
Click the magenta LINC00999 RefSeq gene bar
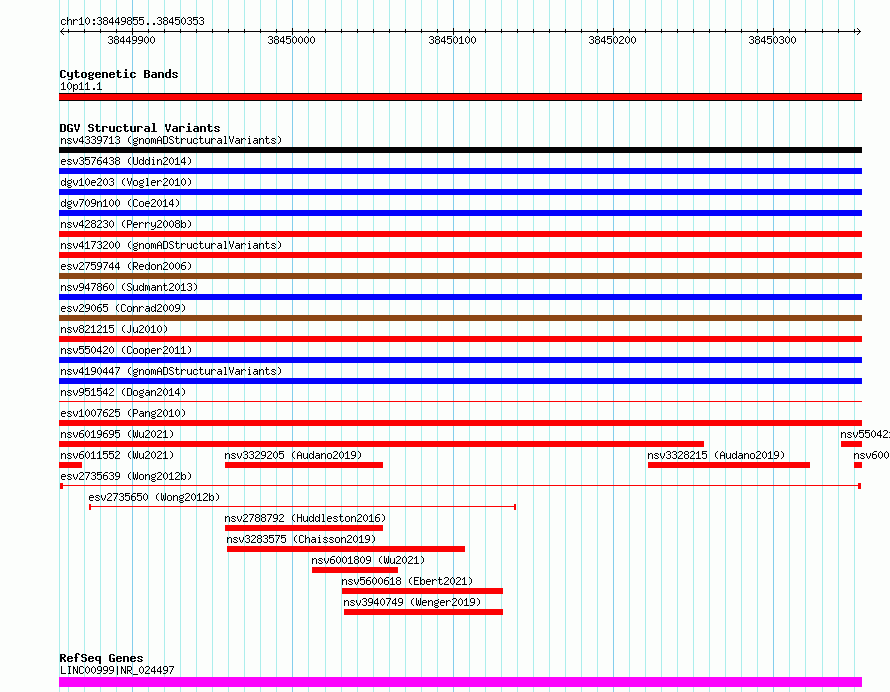(460, 682)
